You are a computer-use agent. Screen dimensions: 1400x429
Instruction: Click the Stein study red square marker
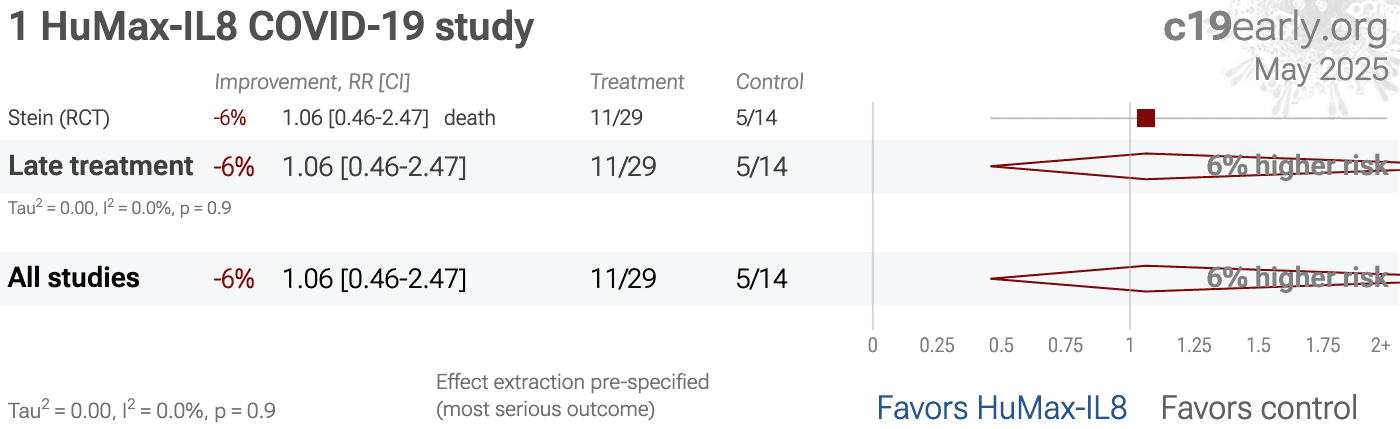(x=1146, y=118)
